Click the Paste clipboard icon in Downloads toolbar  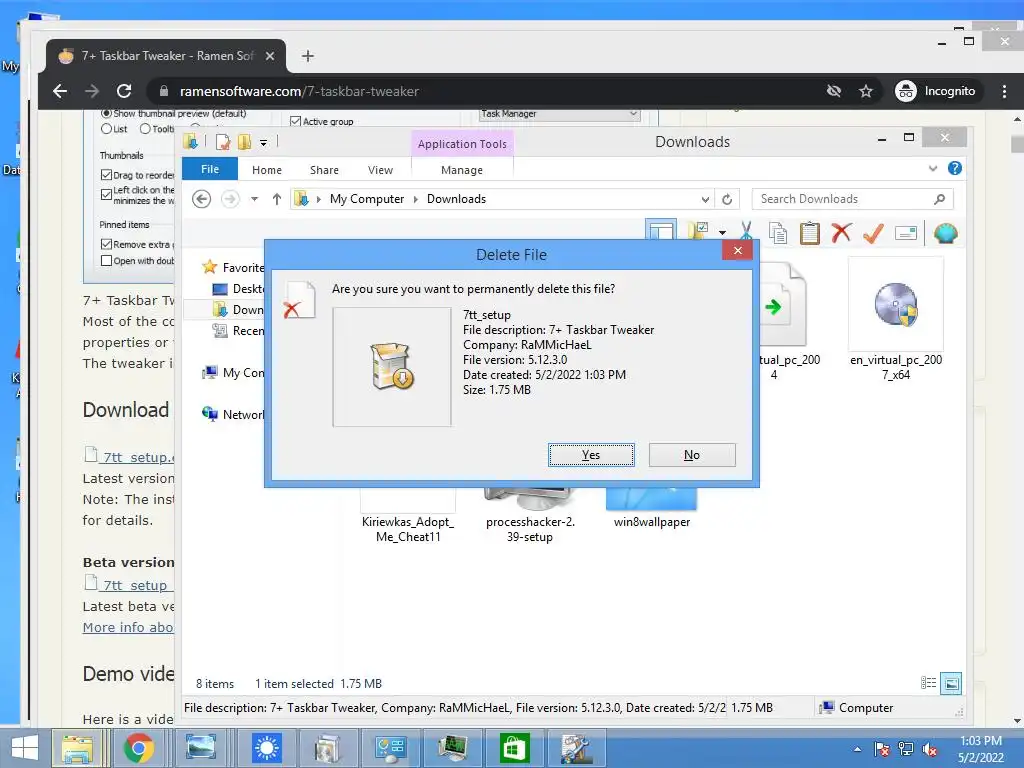pyautogui.click(x=809, y=232)
